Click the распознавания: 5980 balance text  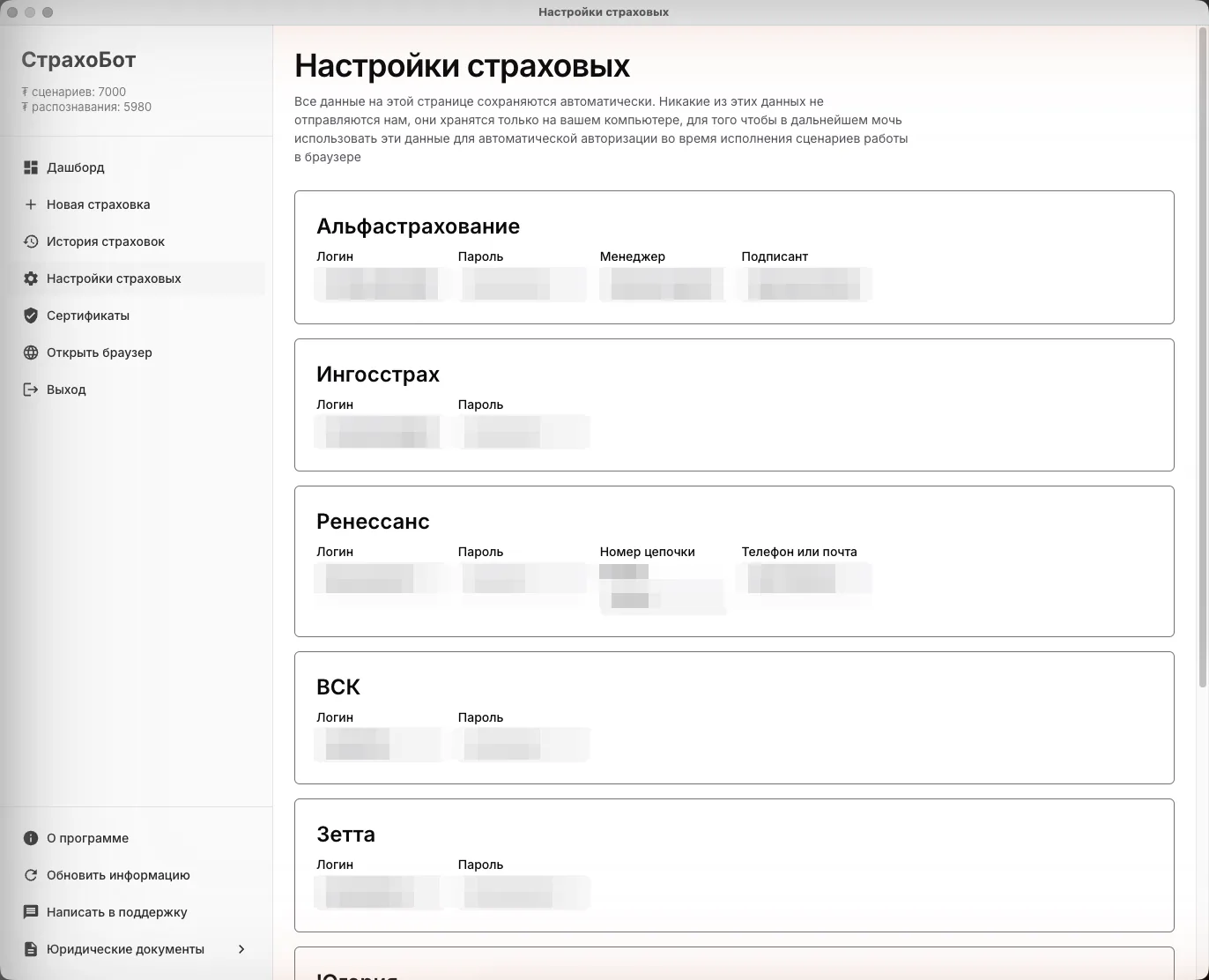coord(86,107)
